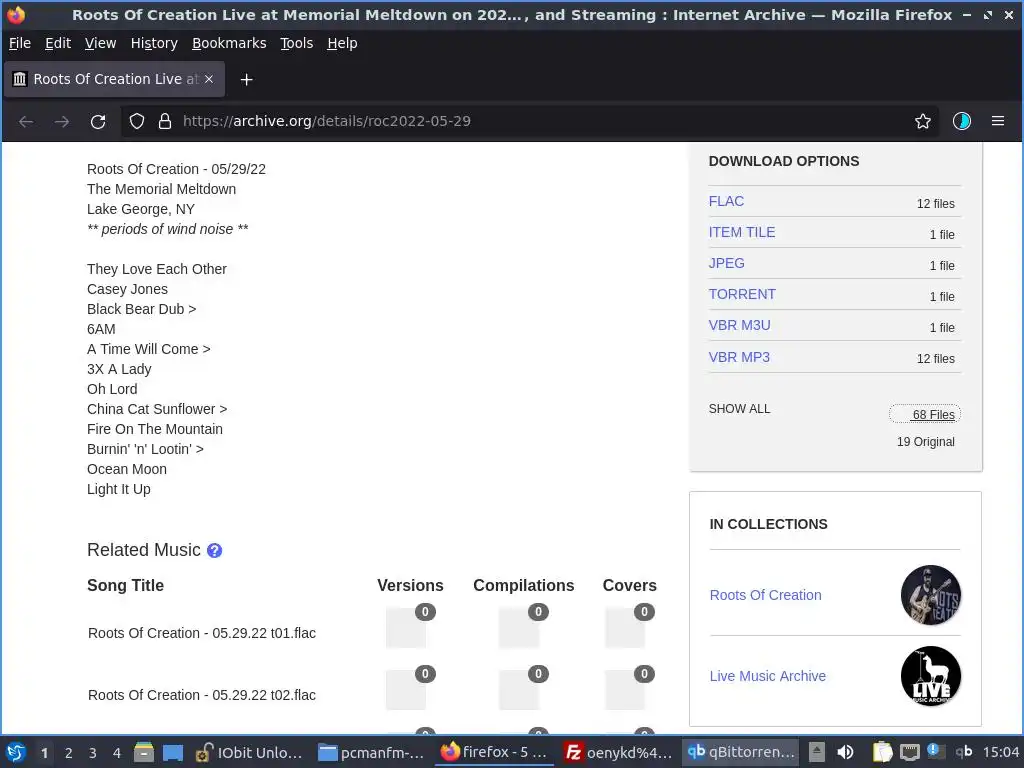The image size is (1024, 768).
Task: Switch to the pcmanfm taskbar window
Action: point(370,752)
